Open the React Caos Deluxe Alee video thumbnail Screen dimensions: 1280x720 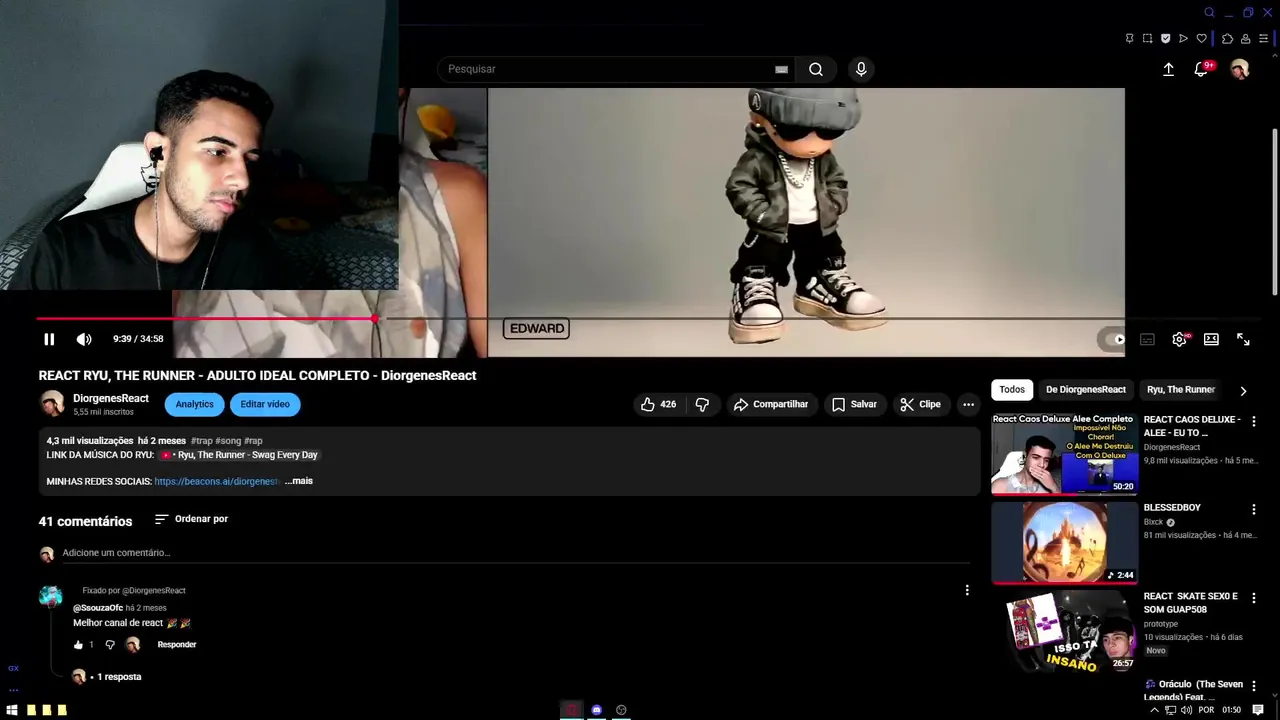(1064, 454)
